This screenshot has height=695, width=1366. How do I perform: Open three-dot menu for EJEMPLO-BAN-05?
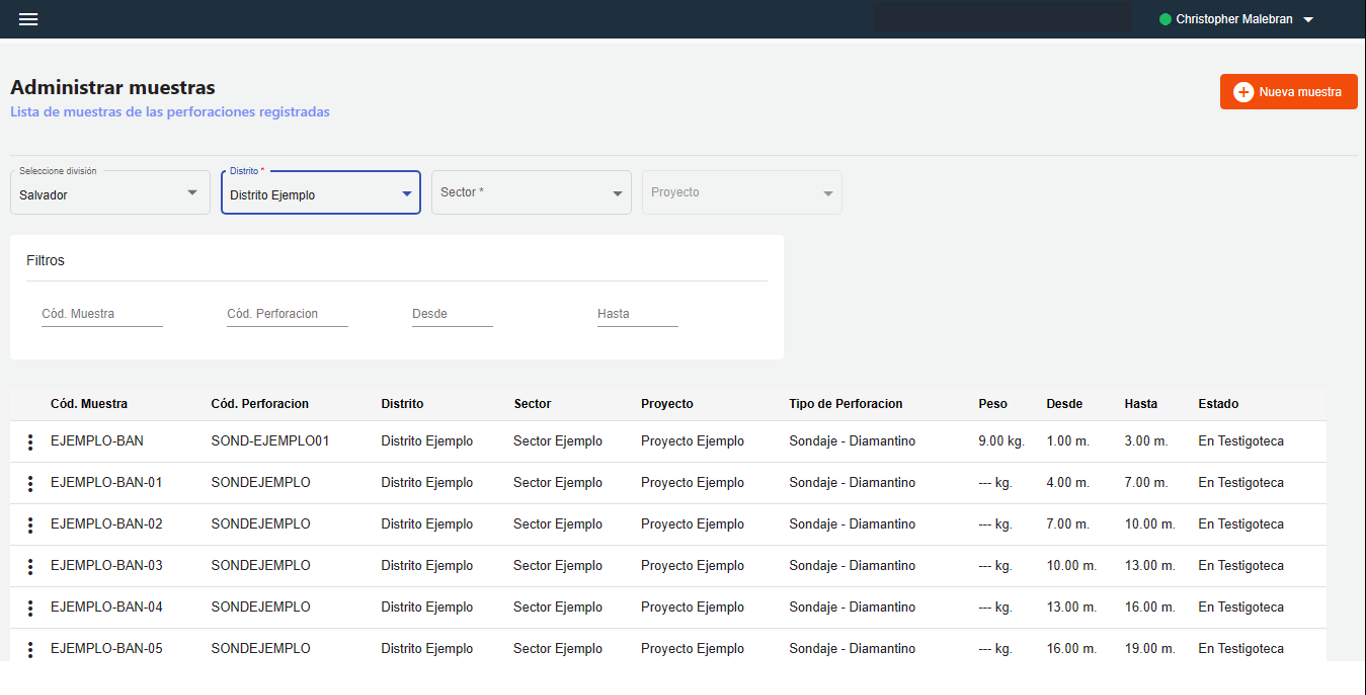pos(31,650)
